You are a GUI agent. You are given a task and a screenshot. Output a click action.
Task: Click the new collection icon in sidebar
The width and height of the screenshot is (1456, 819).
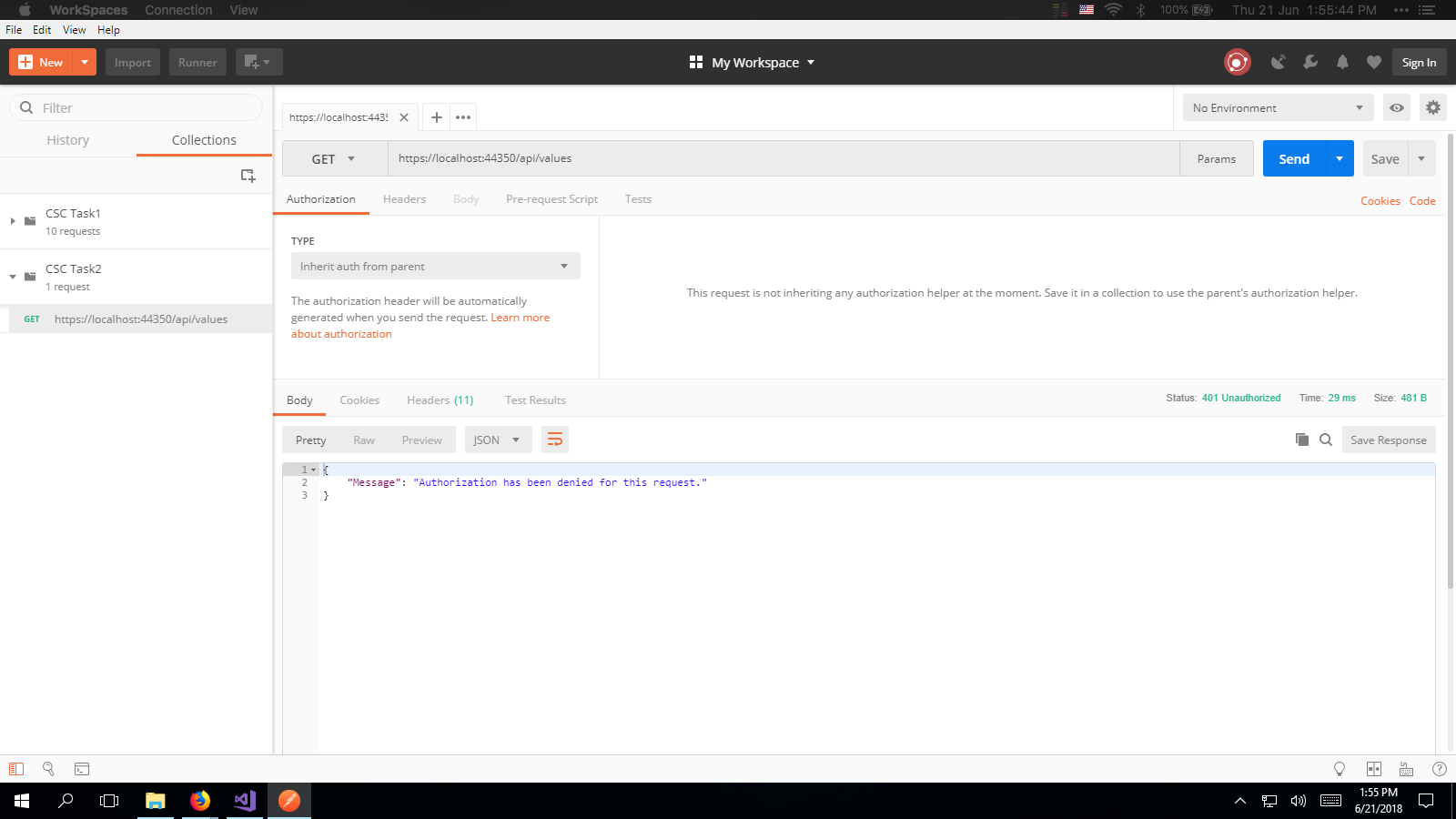[248, 176]
